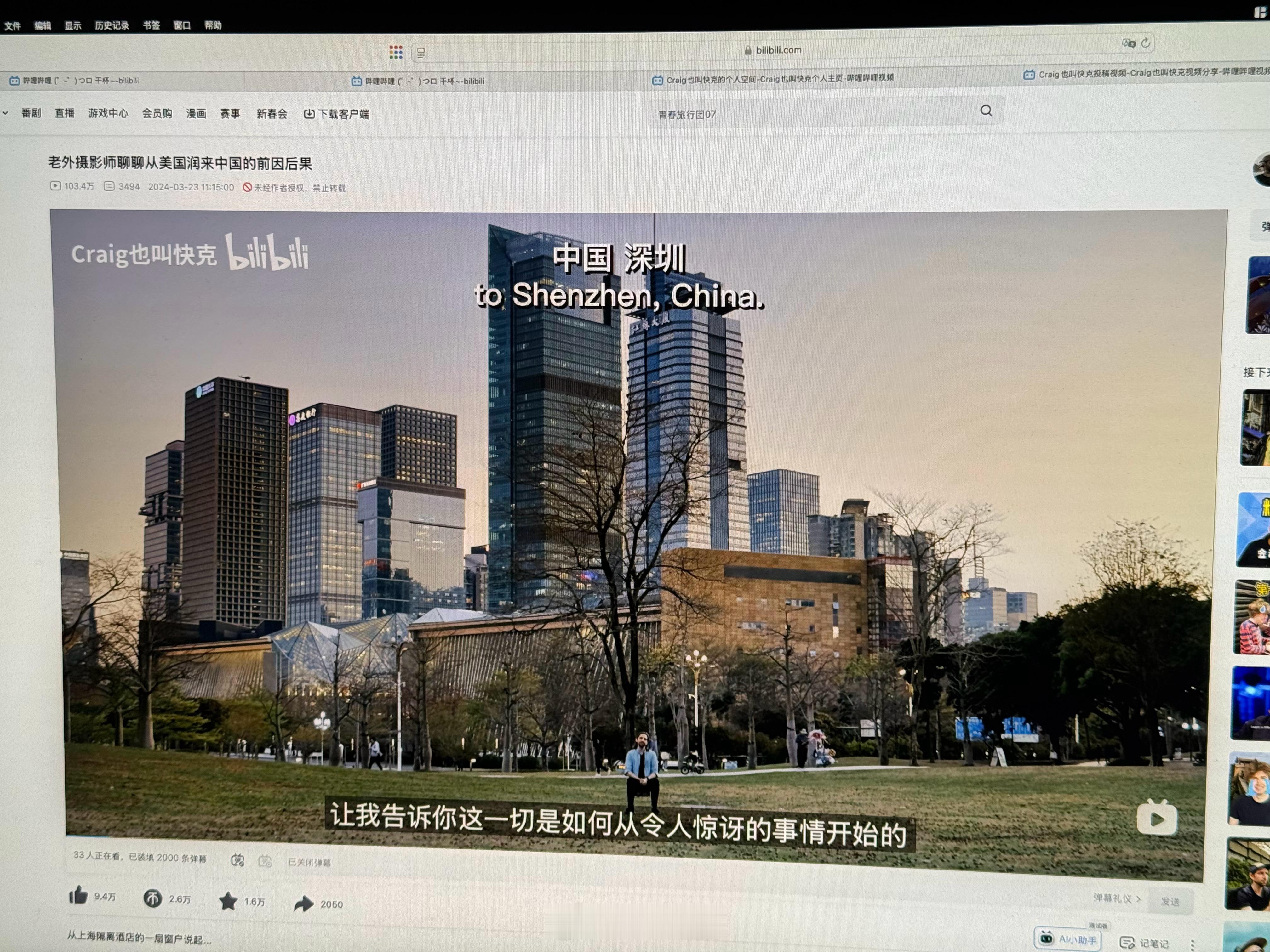Click the search magnifier icon
This screenshot has width=1270, height=952.
click(986, 111)
